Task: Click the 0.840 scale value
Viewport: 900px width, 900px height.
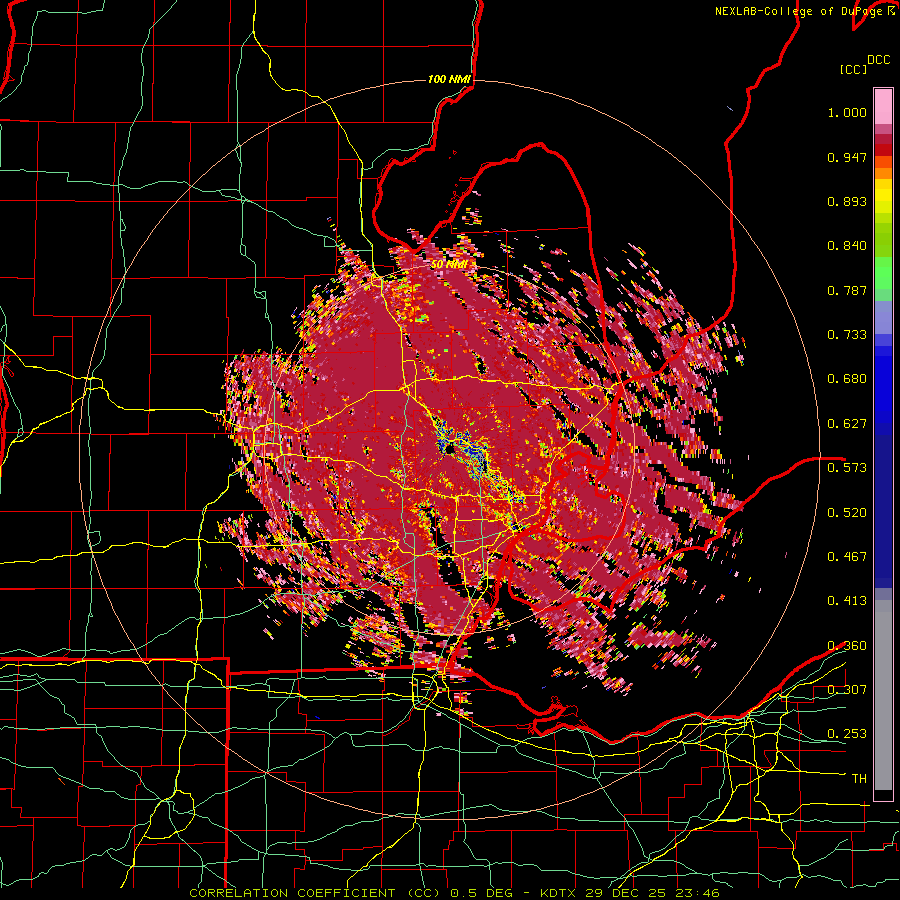Action: coord(847,246)
